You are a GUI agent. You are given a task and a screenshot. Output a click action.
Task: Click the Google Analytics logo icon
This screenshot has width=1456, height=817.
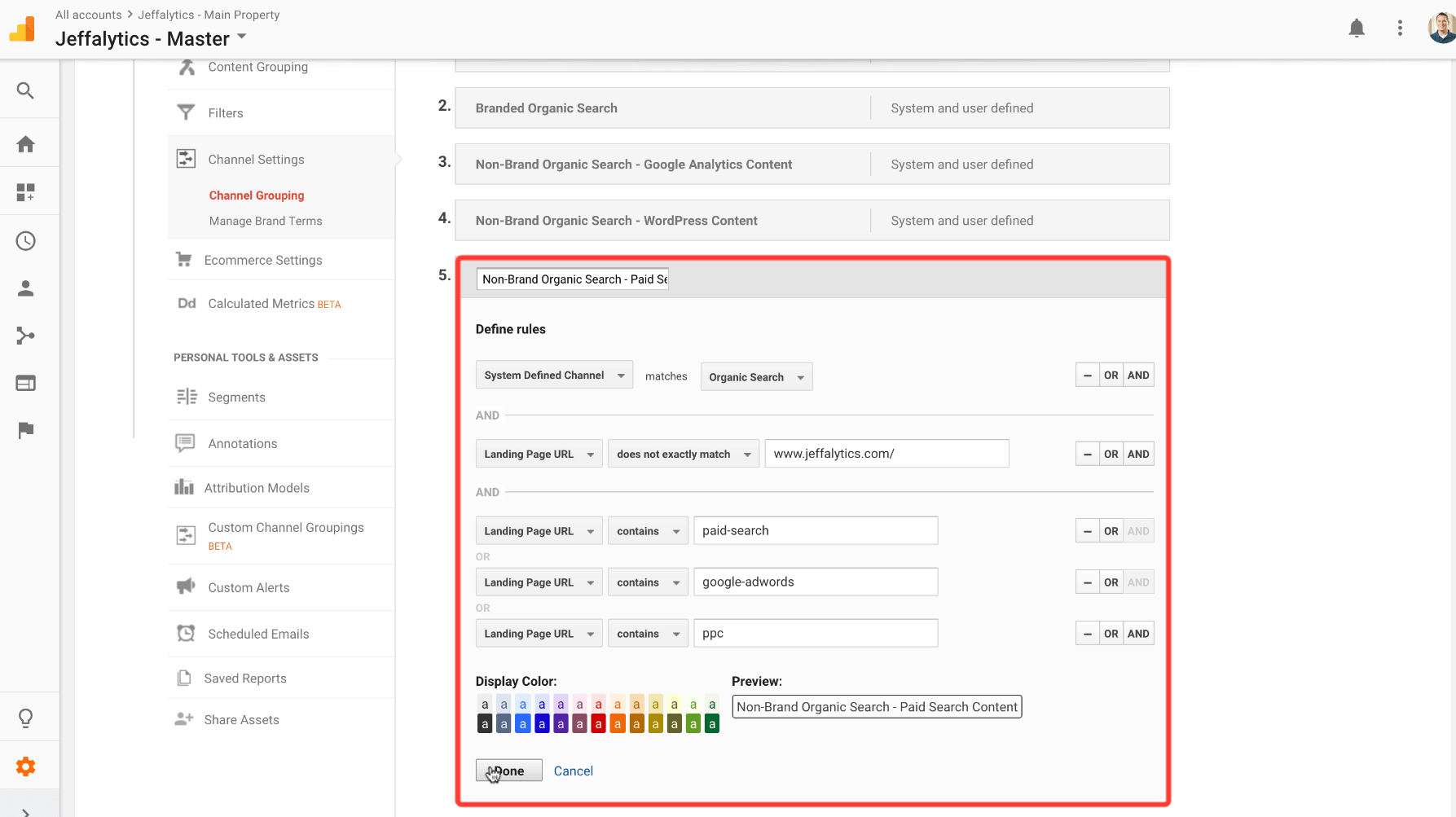(x=23, y=29)
